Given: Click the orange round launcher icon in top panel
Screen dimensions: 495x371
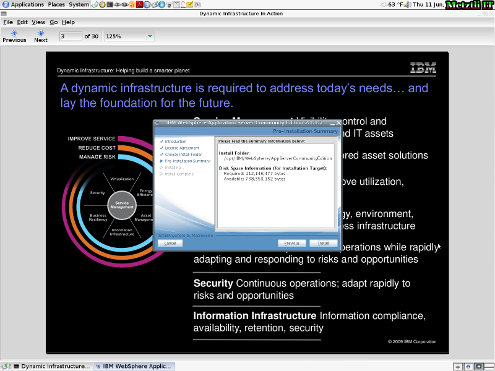Looking at the screenshot, I should pyautogui.click(x=132, y=5).
